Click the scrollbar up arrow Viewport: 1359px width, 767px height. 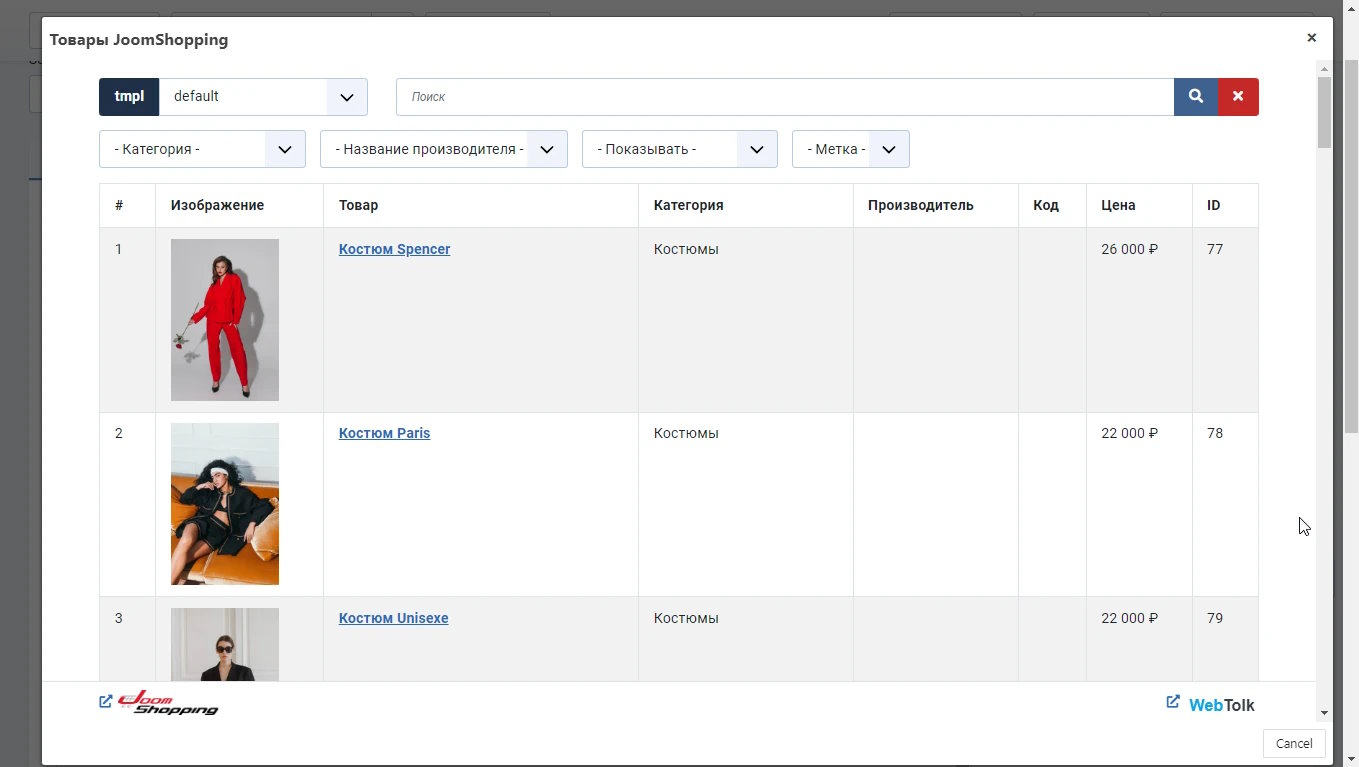(x=1324, y=69)
